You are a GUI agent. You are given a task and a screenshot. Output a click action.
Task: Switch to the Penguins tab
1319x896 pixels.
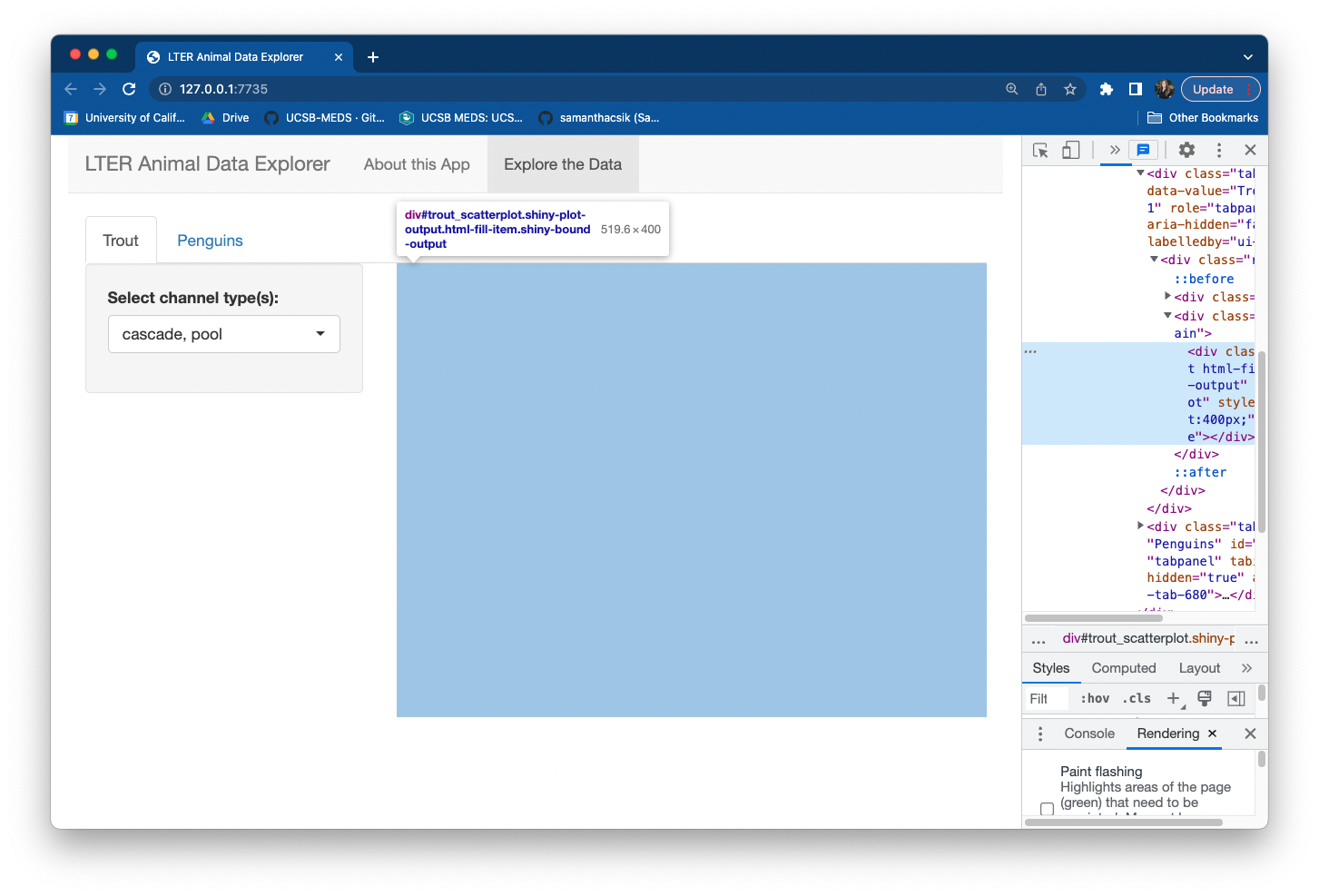210,241
